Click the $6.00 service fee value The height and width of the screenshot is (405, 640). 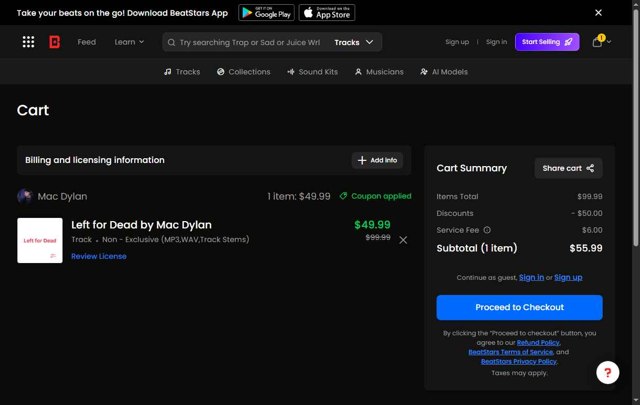pyautogui.click(x=592, y=230)
